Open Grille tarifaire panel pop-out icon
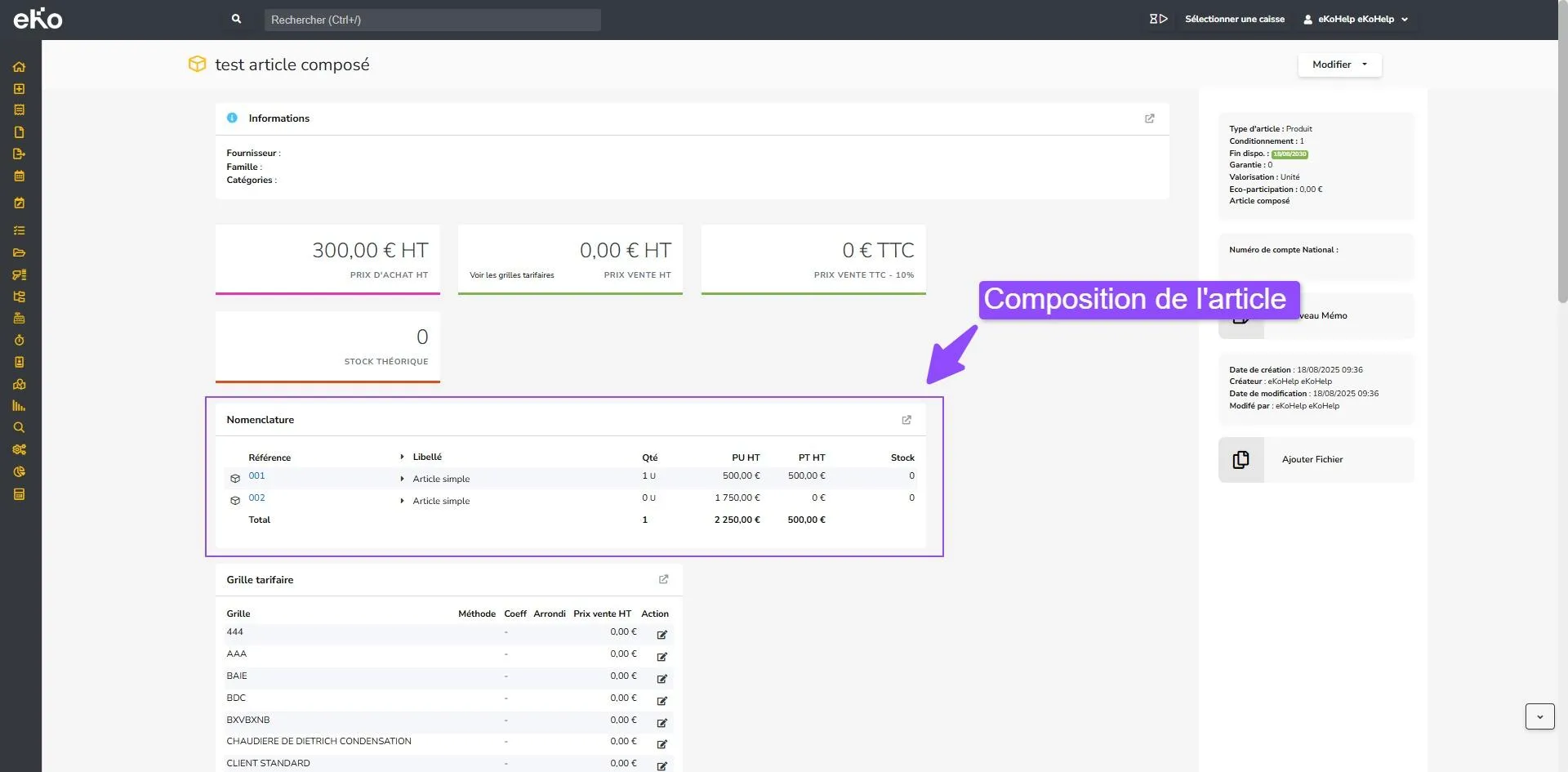This screenshot has width=1568, height=772. pyautogui.click(x=663, y=579)
